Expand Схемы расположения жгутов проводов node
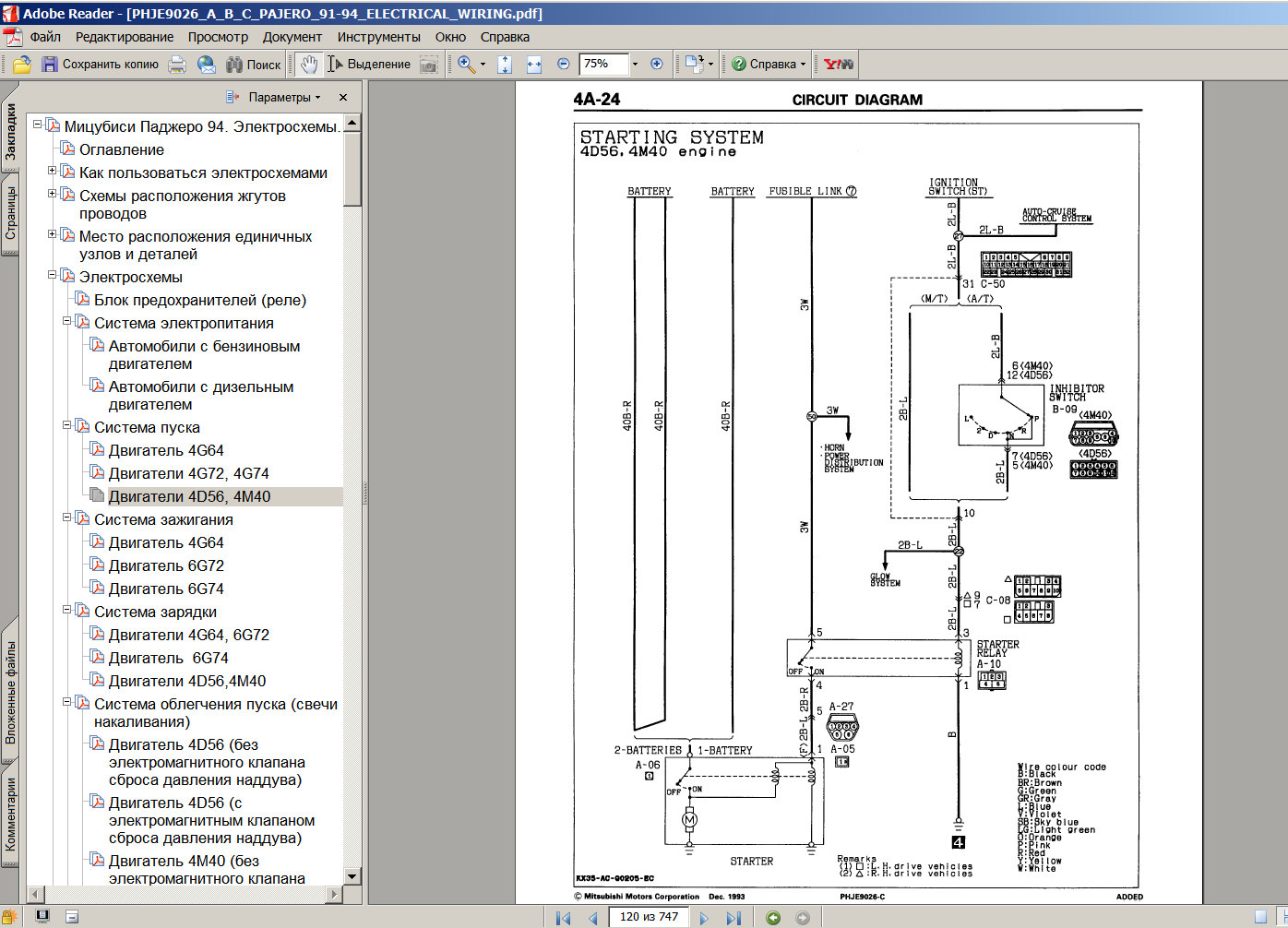 point(53,194)
